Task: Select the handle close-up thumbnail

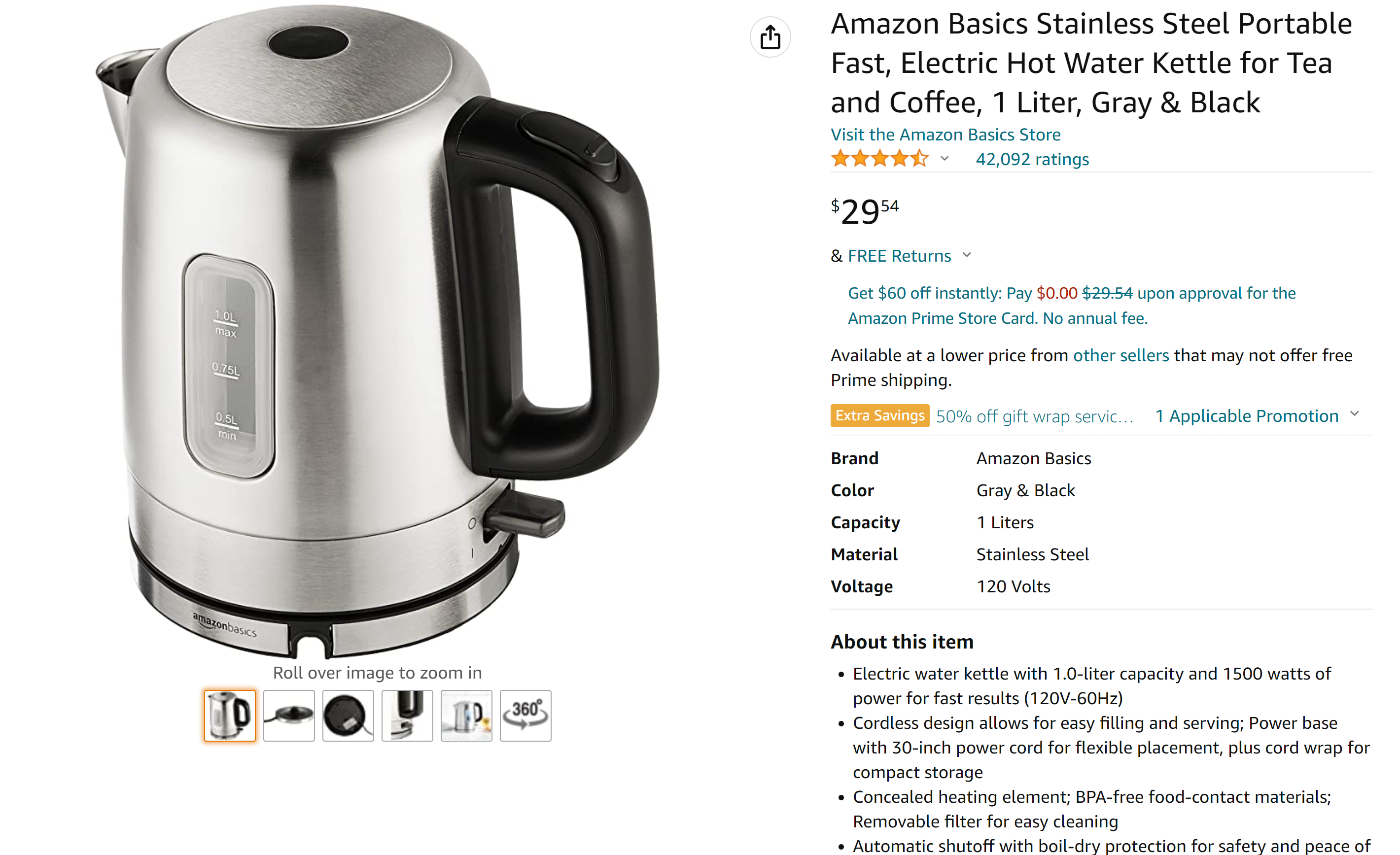Action: tap(407, 715)
